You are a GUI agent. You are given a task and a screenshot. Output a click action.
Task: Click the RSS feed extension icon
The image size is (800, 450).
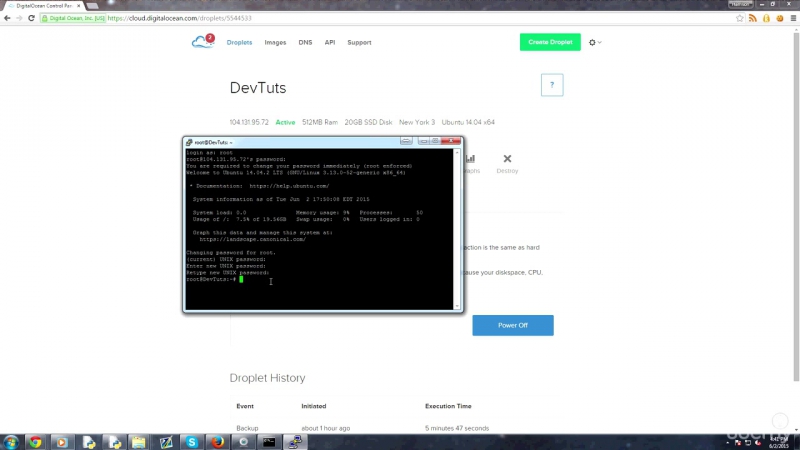753,18
